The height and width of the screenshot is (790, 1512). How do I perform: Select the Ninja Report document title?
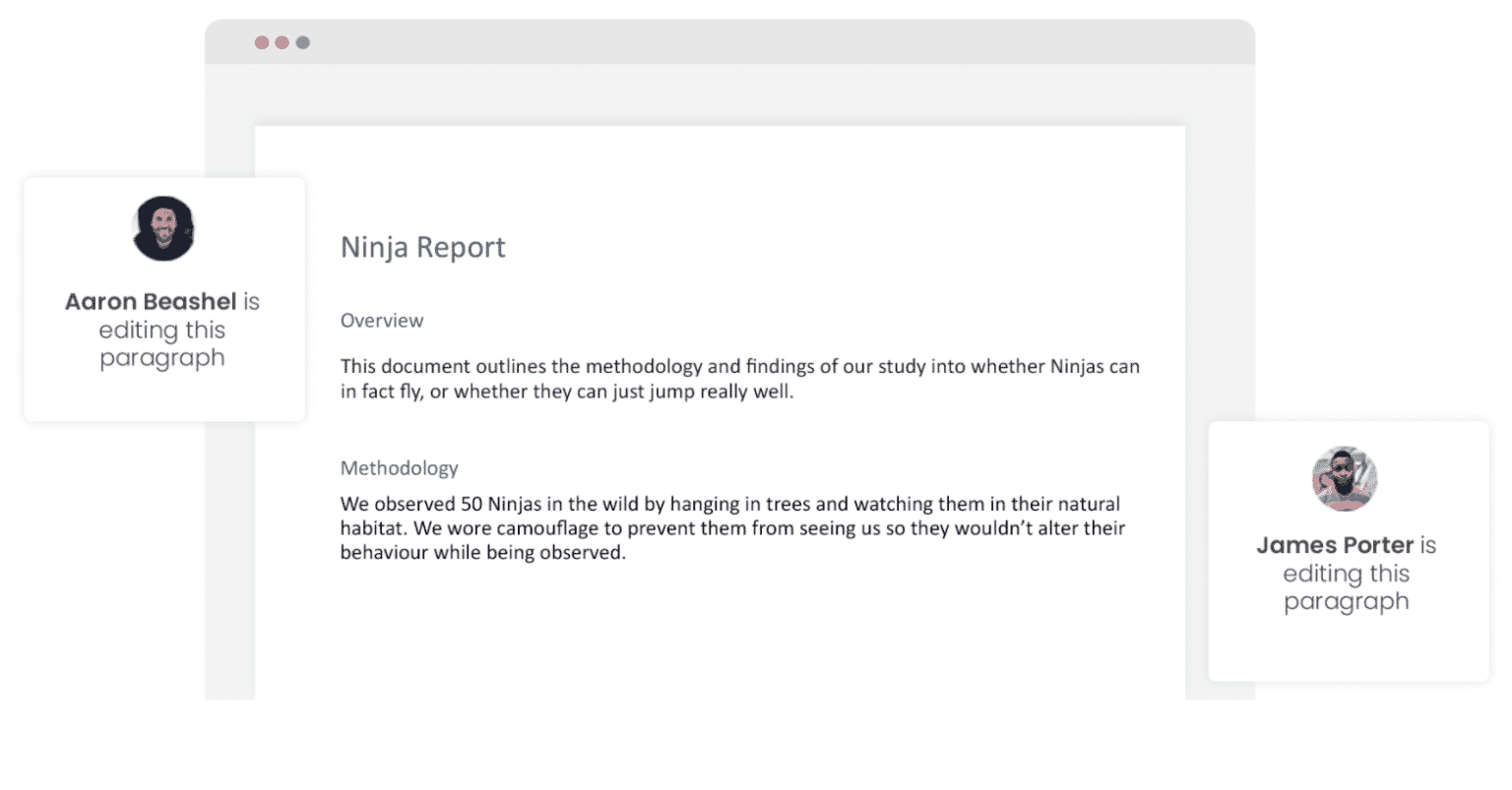(423, 247)
